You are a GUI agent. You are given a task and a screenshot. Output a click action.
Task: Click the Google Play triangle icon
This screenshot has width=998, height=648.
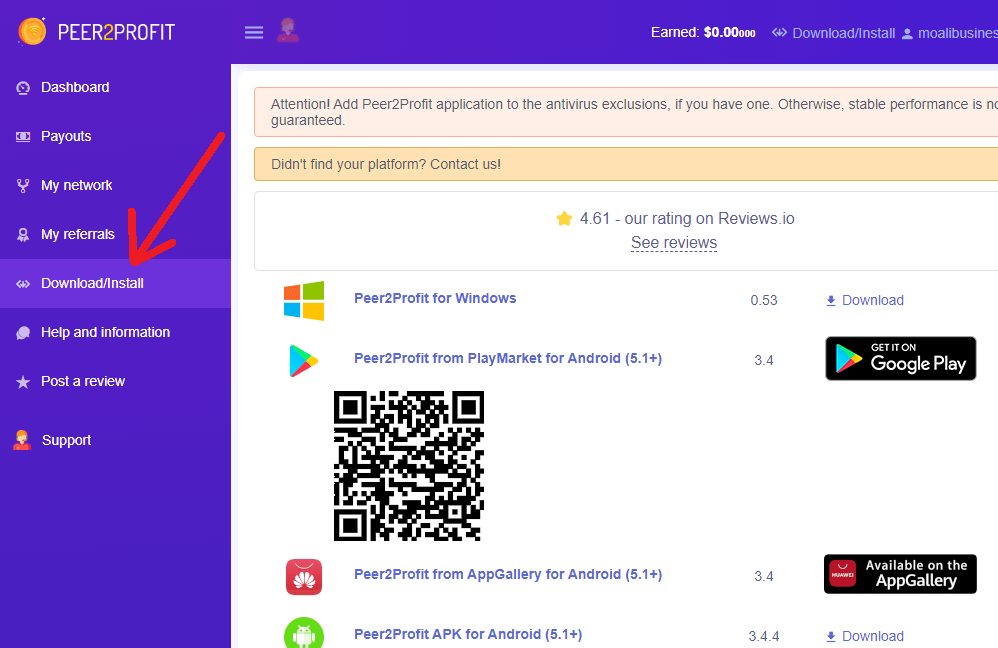(303, 360)
